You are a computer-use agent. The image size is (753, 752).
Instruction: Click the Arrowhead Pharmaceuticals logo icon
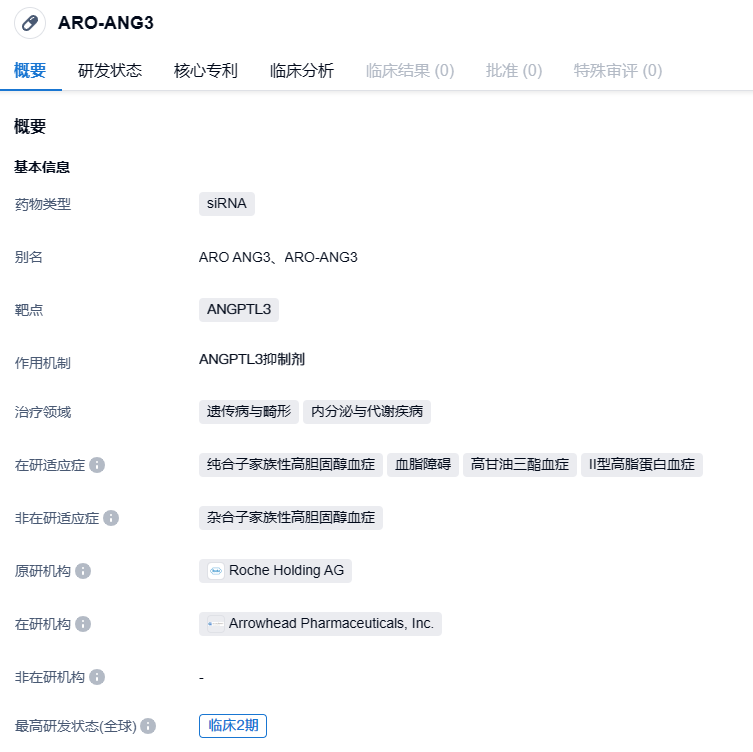(216, 624)
